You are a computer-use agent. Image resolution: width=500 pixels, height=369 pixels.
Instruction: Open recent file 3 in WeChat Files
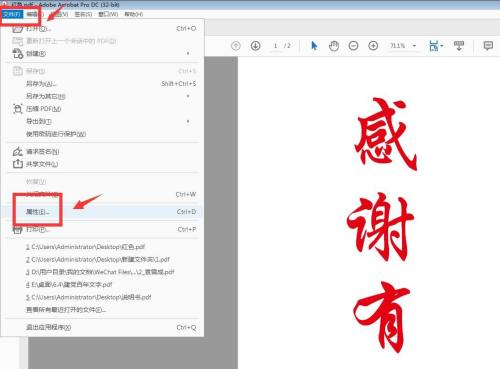[102, 272]
